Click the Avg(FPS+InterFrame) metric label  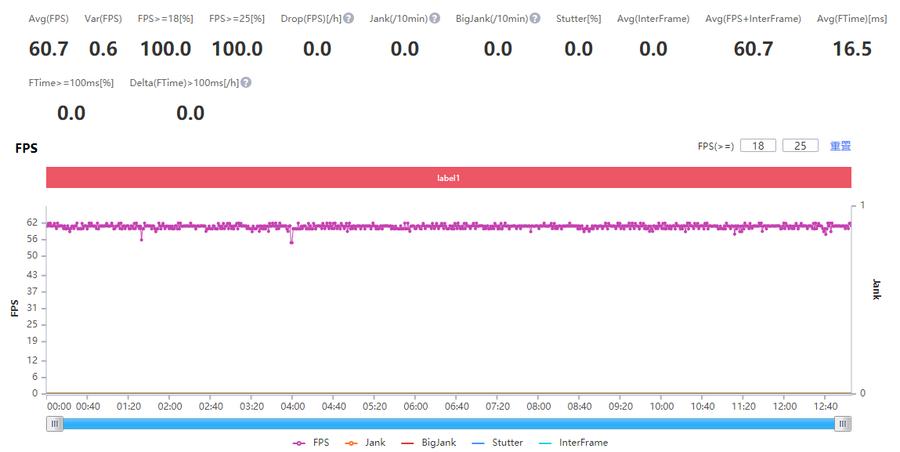(753, 18)
